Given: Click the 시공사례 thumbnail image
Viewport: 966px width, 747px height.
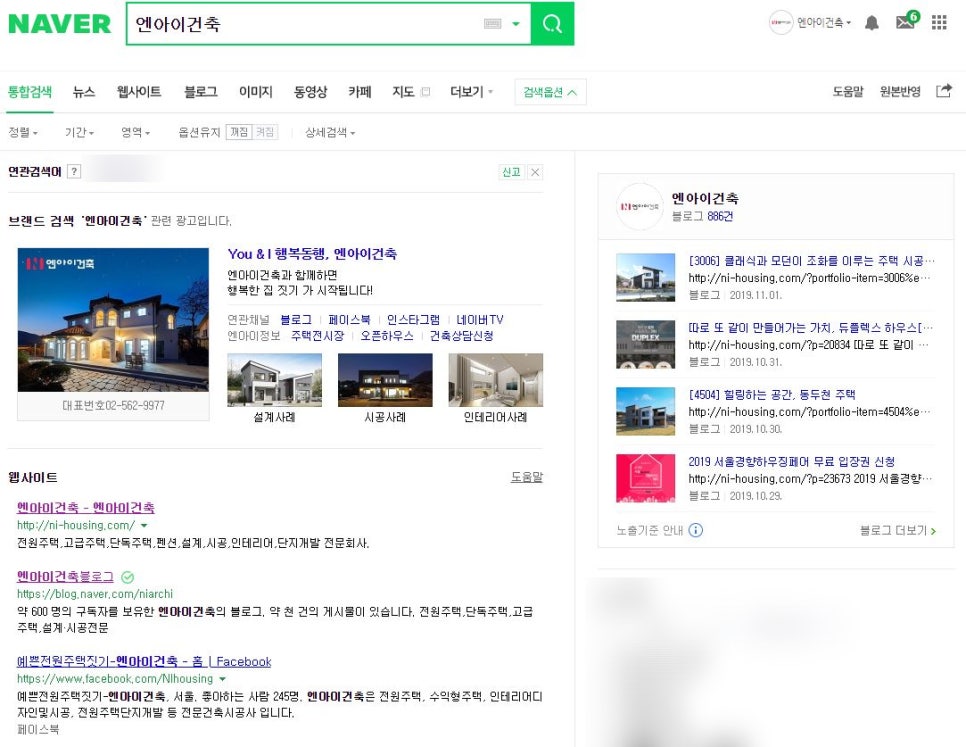Looking at the screenshot, I should click(385, 380).
